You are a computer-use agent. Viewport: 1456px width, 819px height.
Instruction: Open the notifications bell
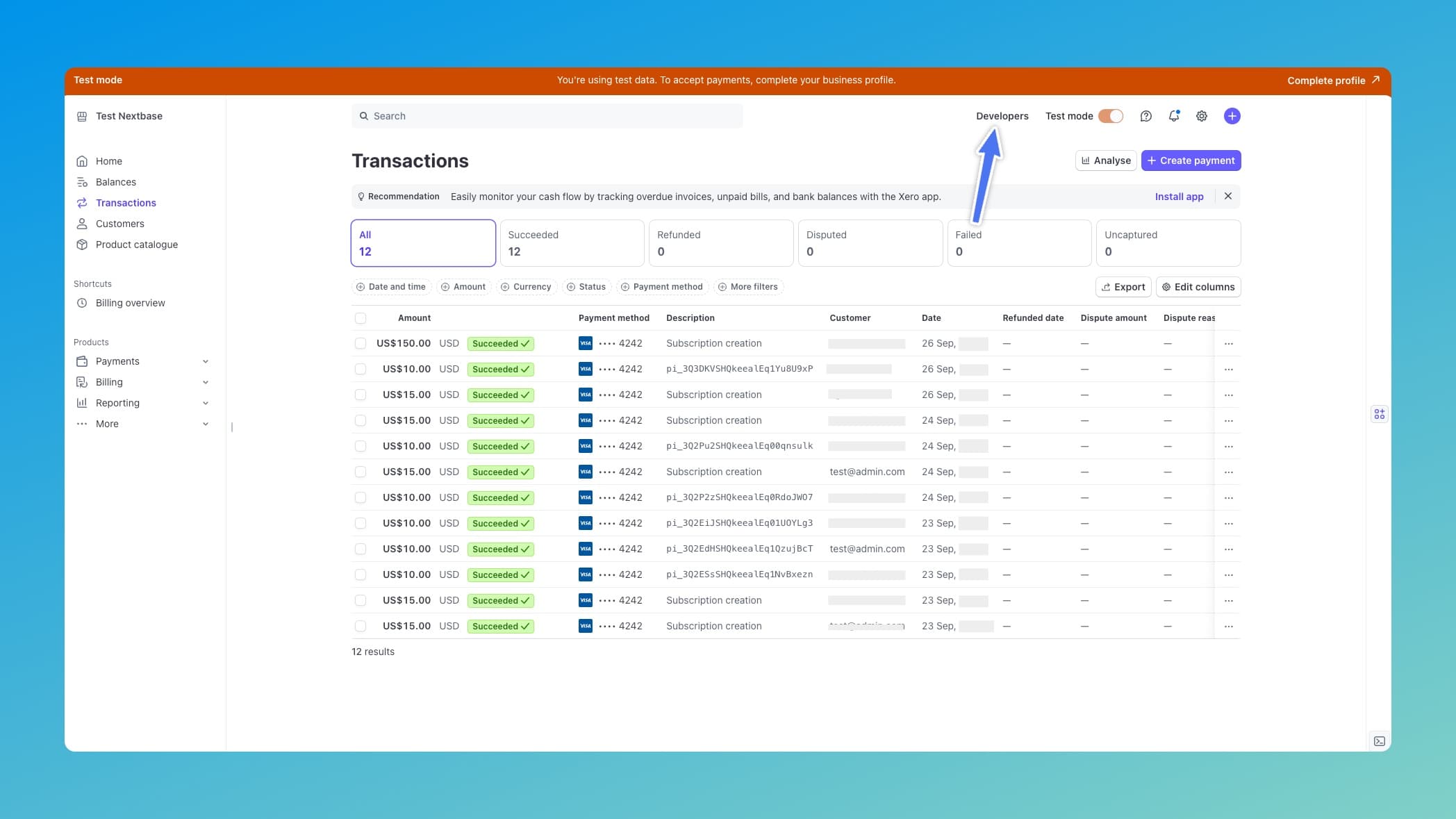click(x=1174, y=116)
